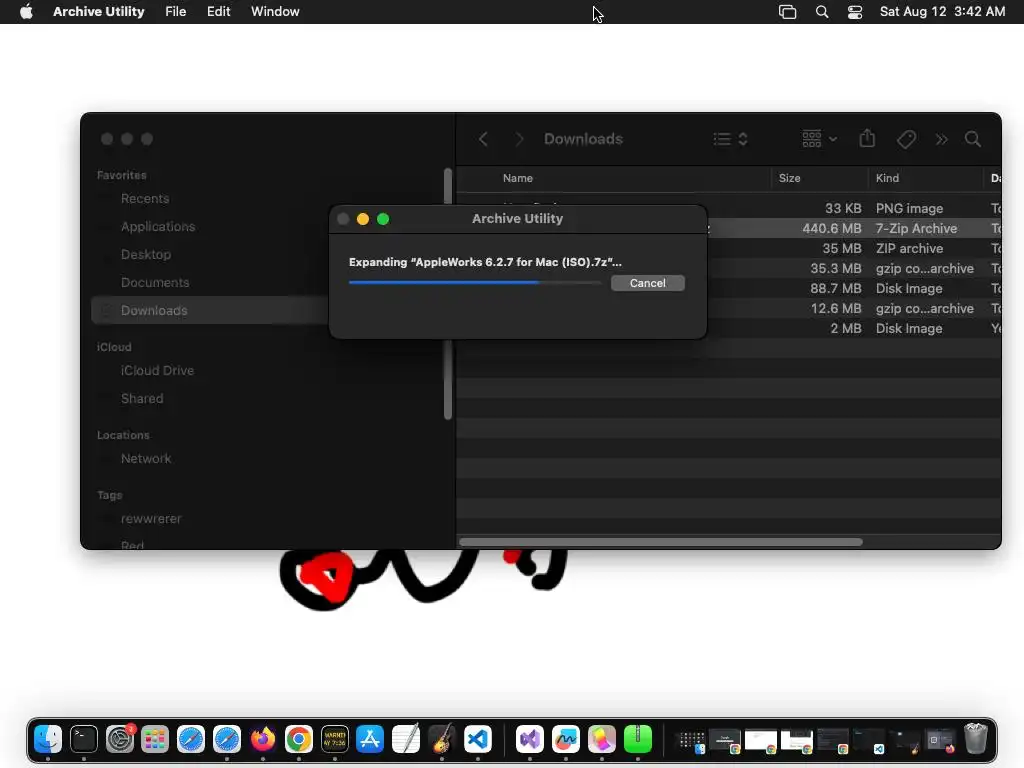Open Visual Studio Code from the Dock
1024x768 pixels.
click(x=477, y=739)
